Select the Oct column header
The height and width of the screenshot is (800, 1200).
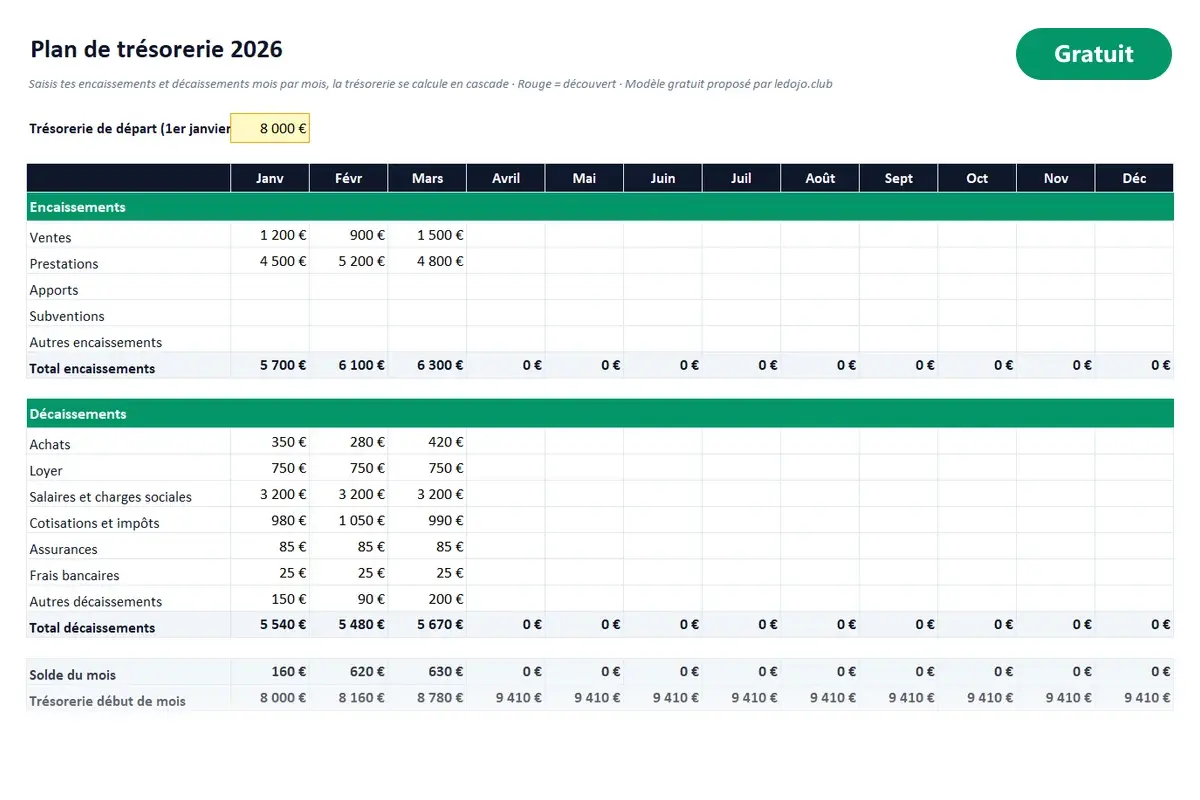[x=977, y=178]
